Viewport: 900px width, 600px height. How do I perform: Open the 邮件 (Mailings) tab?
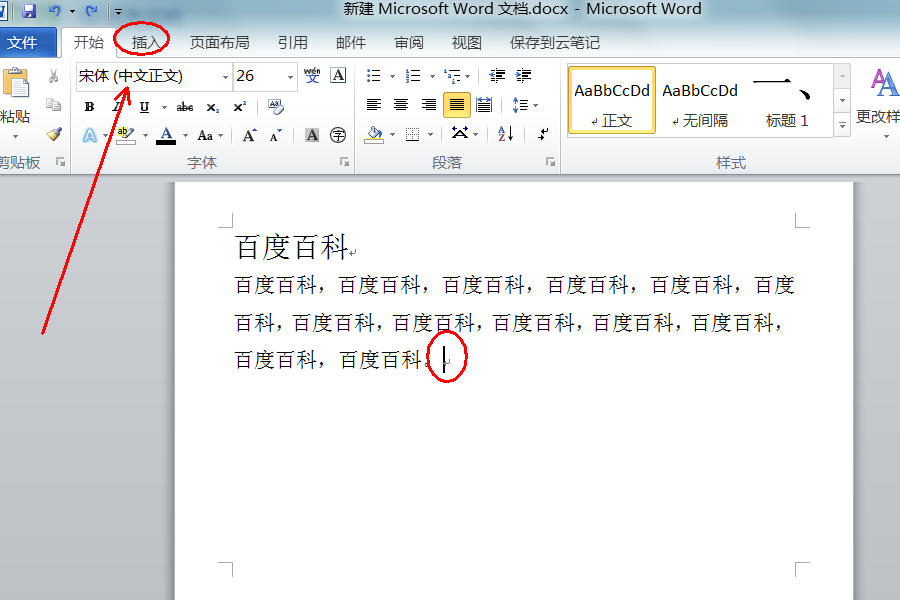click(351, 42)
